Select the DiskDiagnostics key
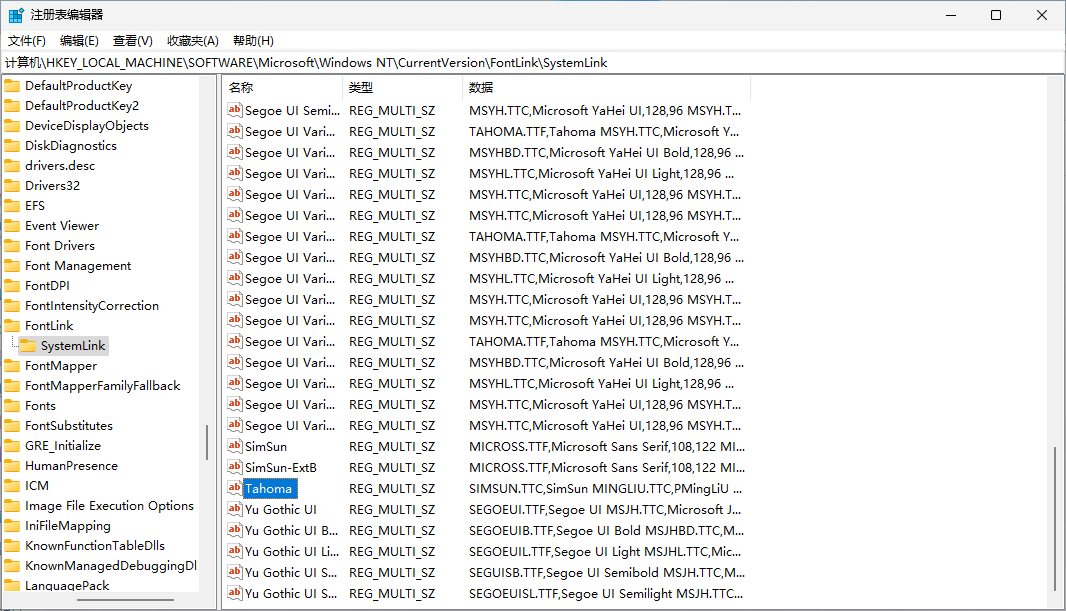The image size is (1066, 611). (71, 146)
